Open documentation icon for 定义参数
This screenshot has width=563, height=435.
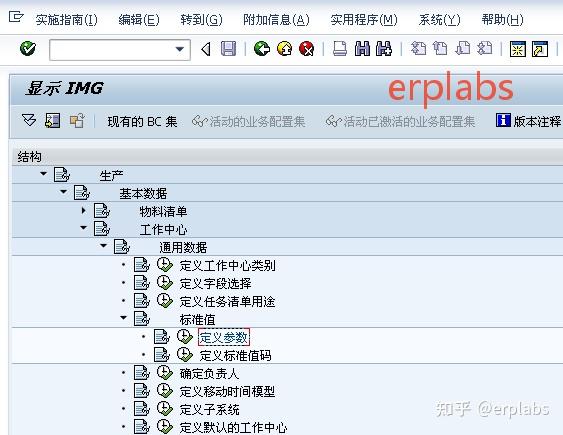point(162,337)
